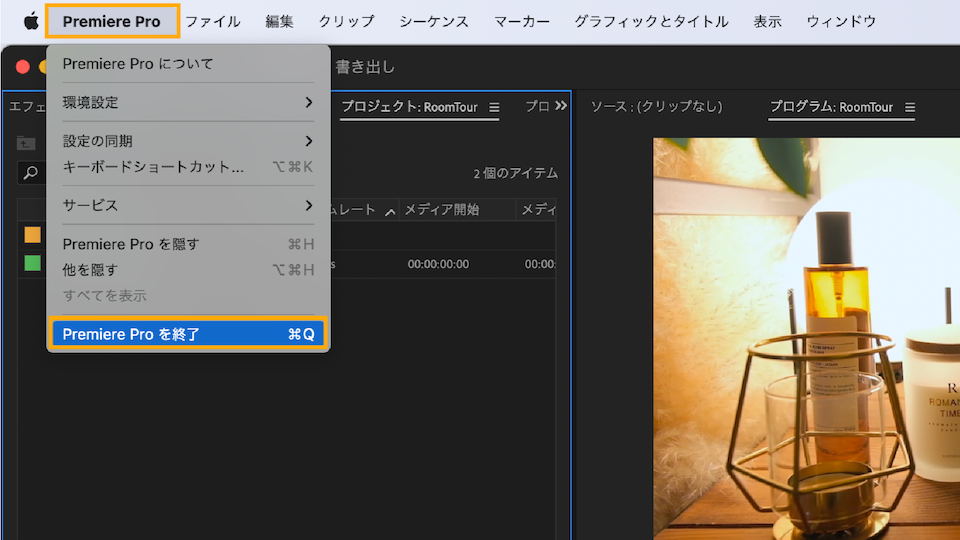Image resolution: width=960 pixels, height=540 pixels.
Task: Select the プログラム: RoomTour tab
Action: (x=831, y=107)
